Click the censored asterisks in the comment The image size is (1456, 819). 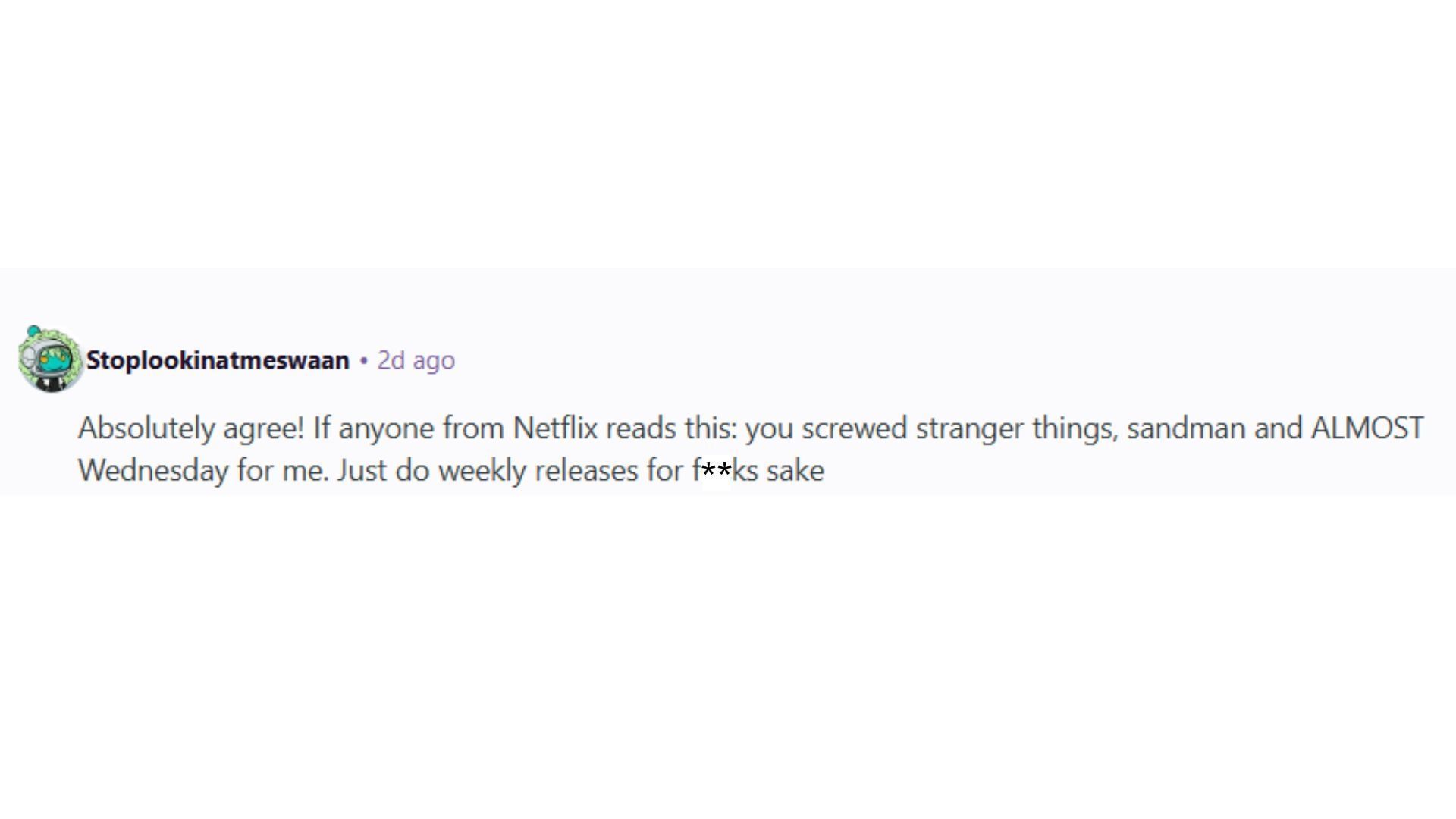click(717, 471)
